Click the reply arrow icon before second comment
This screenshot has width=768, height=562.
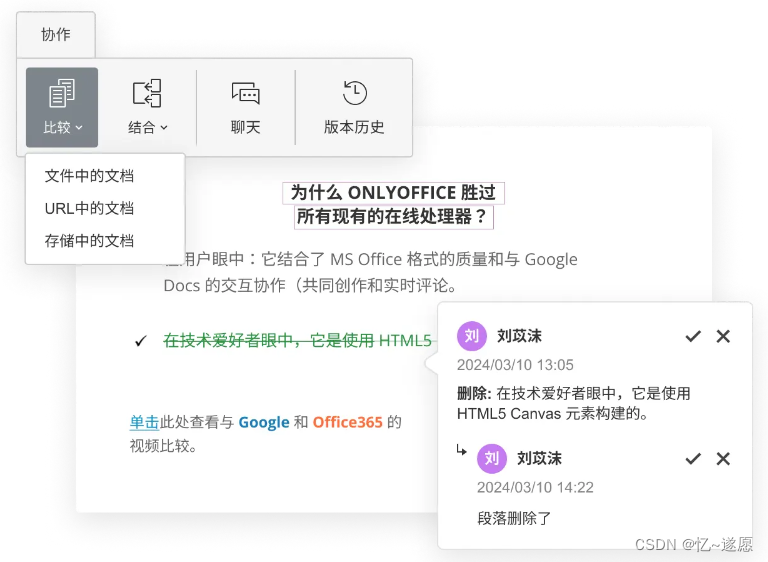tap(461, 450)
